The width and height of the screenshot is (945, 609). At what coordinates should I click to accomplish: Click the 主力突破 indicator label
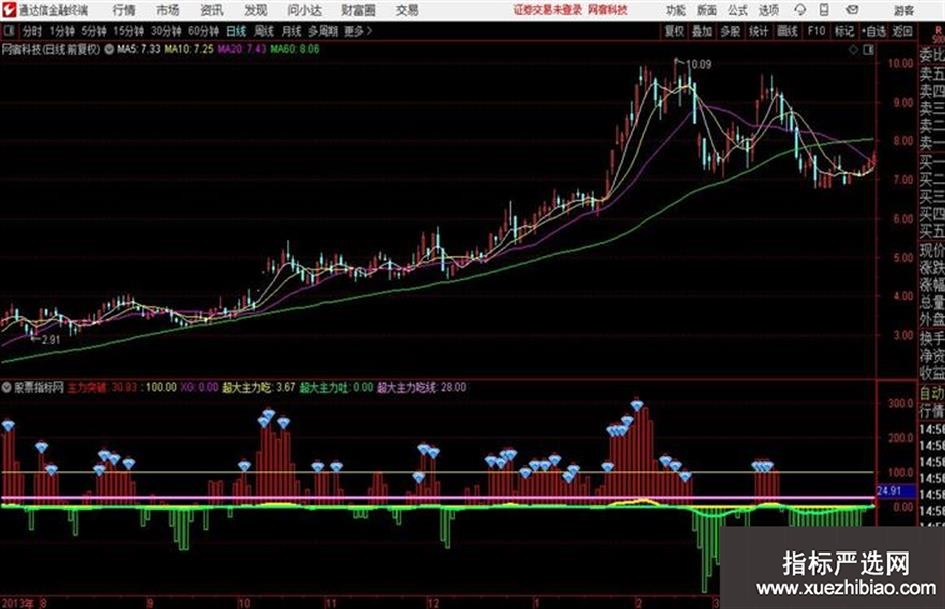(x=86, y=388)
